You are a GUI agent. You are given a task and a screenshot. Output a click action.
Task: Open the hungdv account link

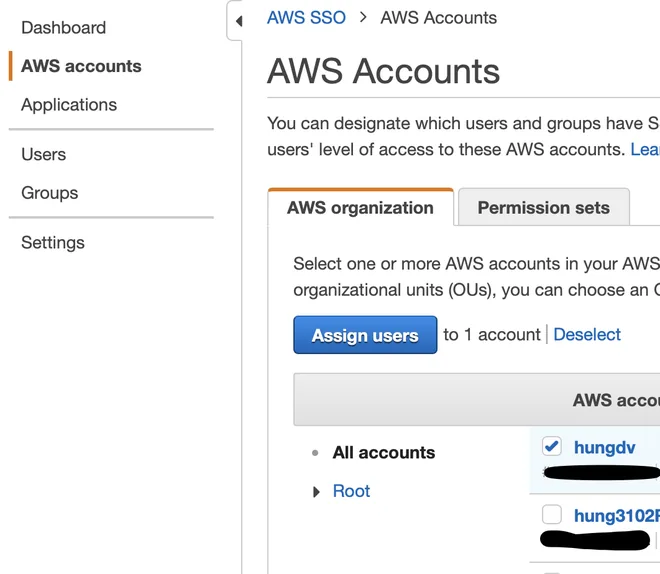[604, 447]
